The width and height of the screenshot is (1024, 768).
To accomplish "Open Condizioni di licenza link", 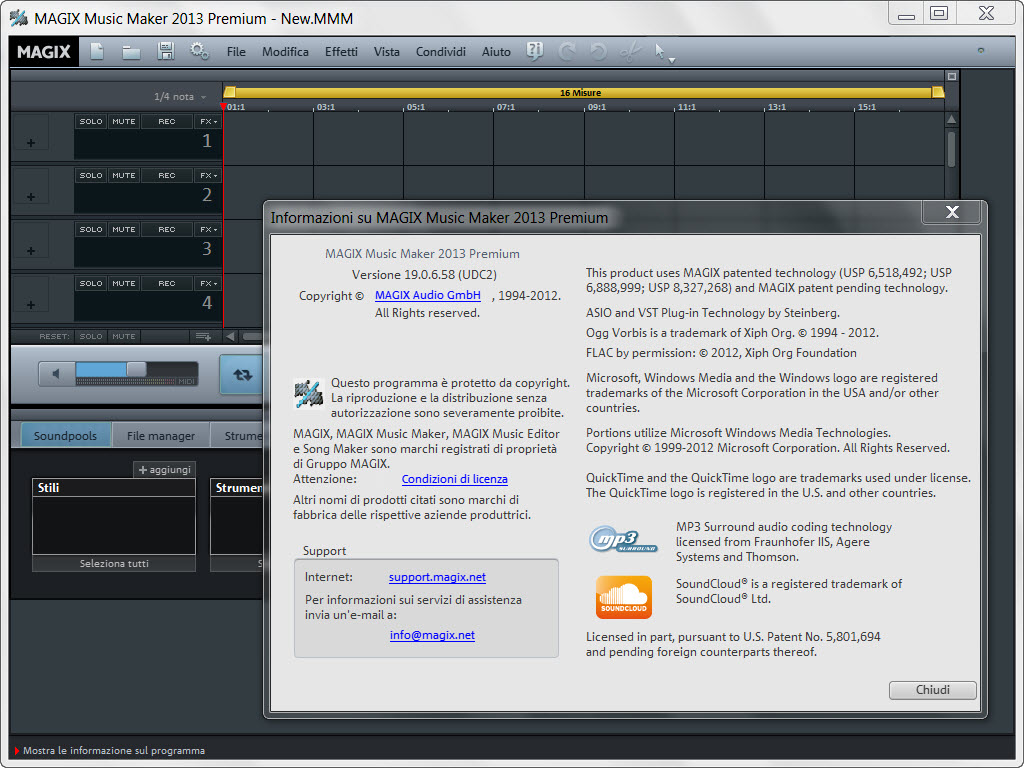I will tap(455, 479).
